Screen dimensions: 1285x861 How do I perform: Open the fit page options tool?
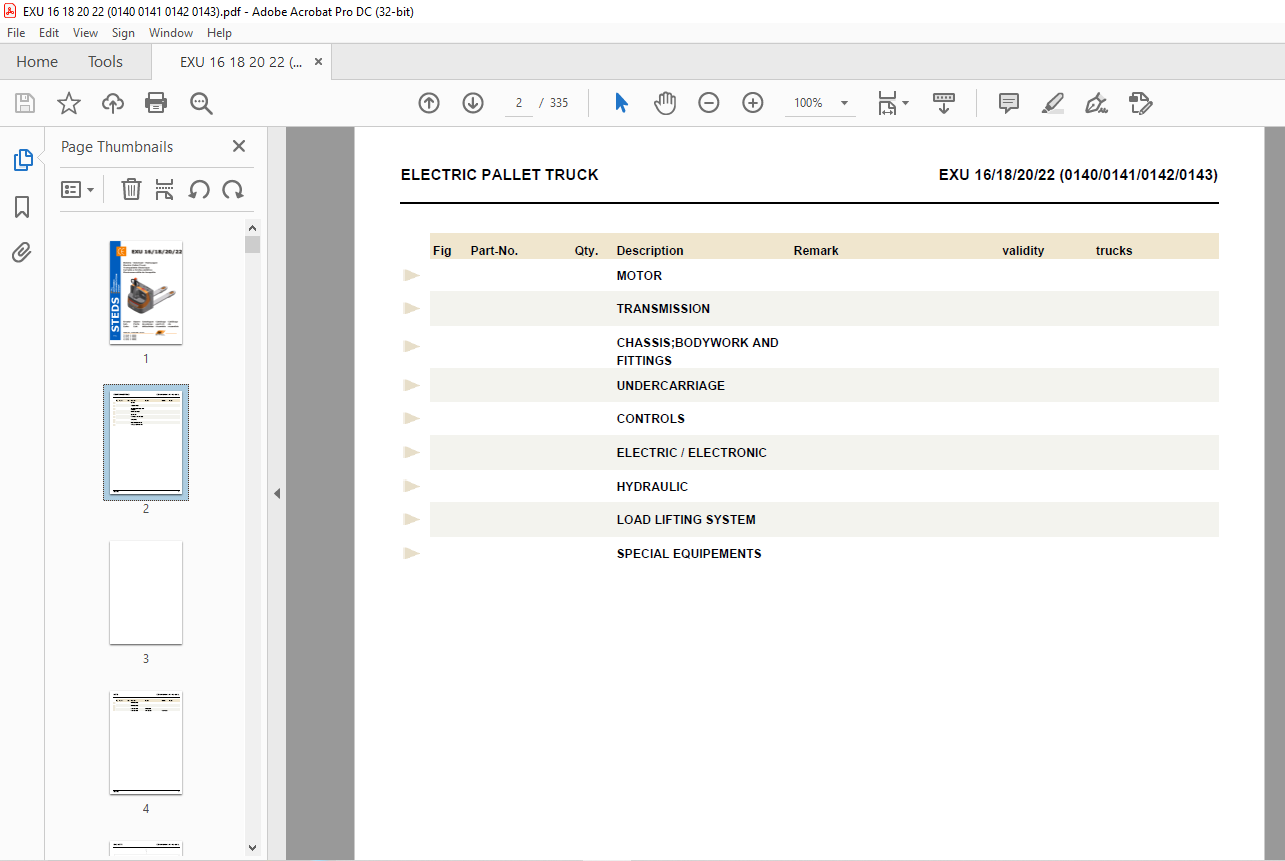tap(887, 103)
